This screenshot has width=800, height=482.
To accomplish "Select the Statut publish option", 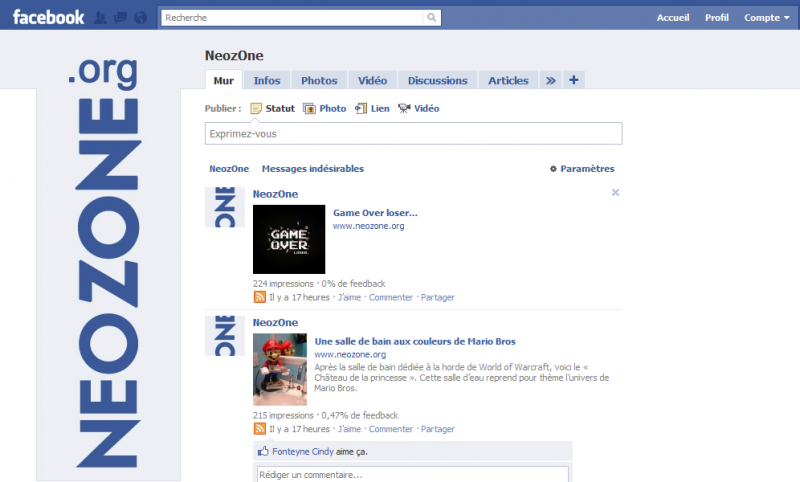I will click(x=256, y=108).
